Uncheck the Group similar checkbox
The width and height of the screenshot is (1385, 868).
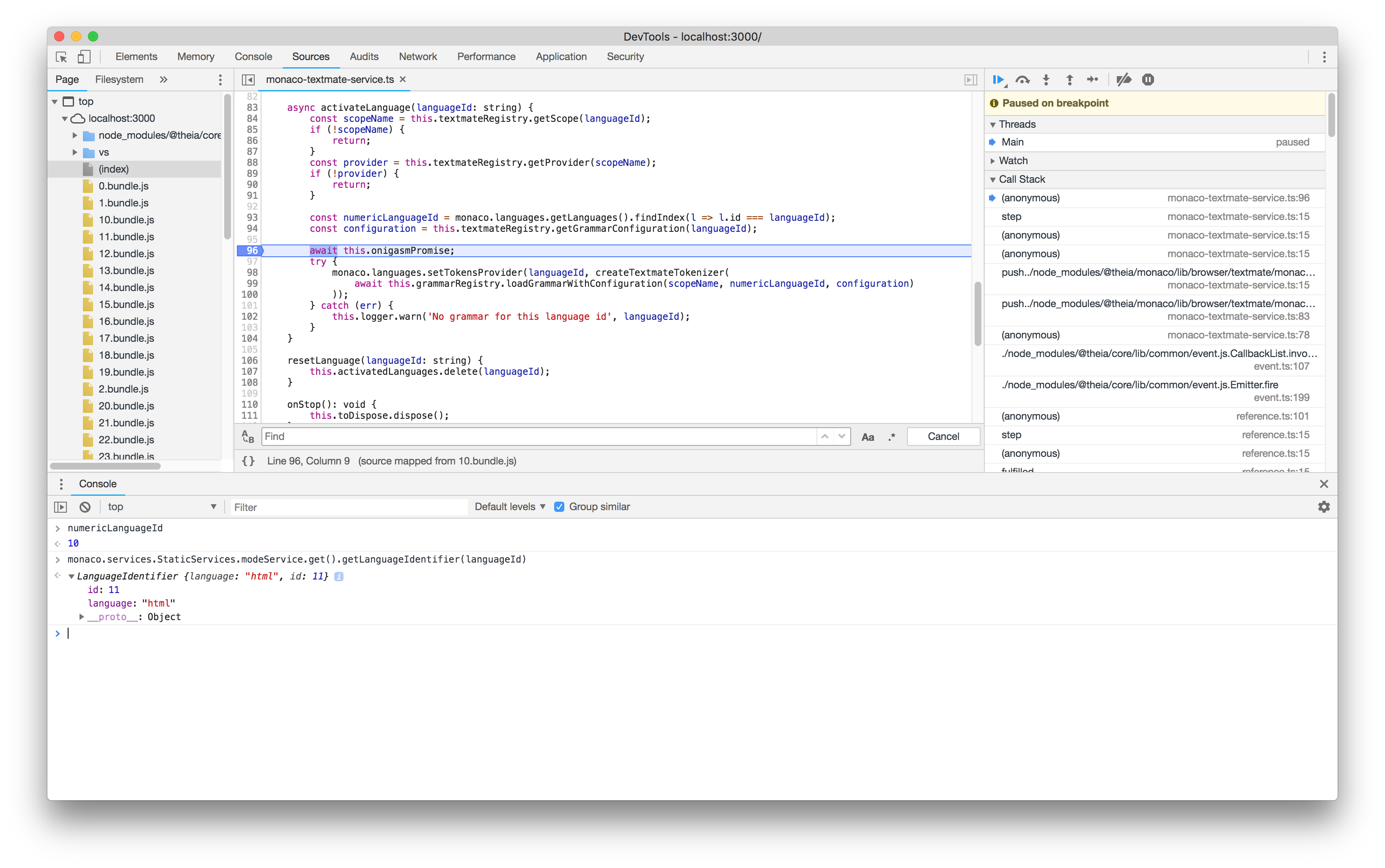point(560,507)
